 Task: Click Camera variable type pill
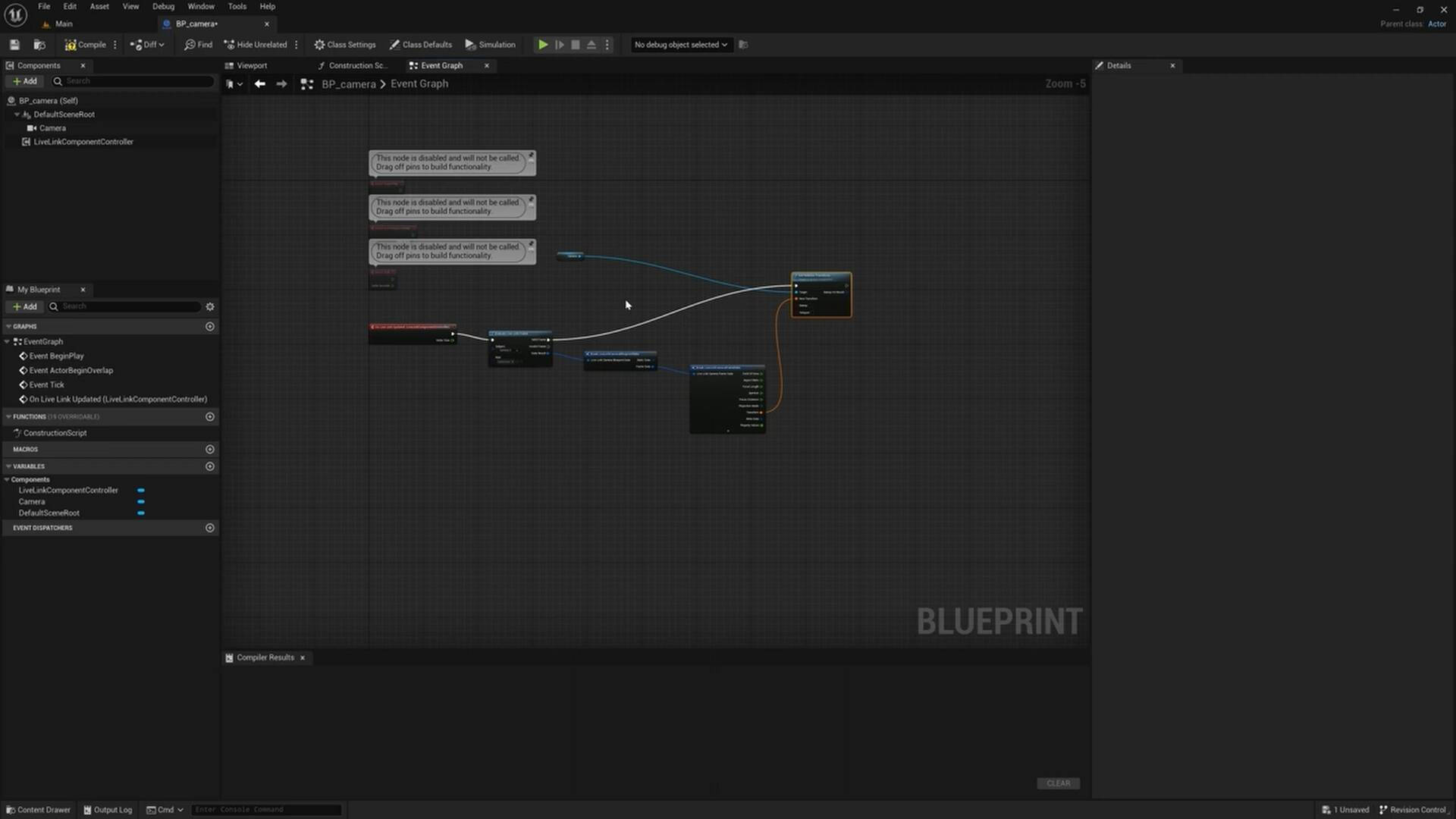(141, 502)
